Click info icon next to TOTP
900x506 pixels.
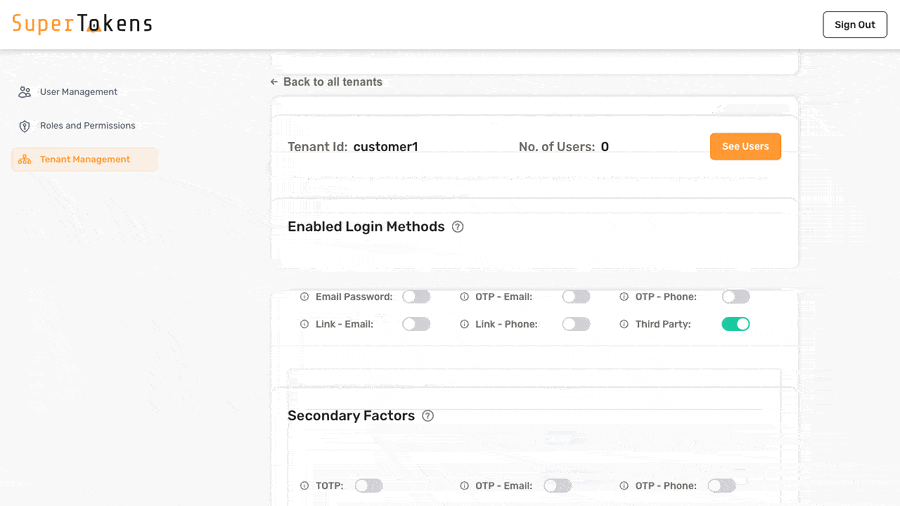305,486
